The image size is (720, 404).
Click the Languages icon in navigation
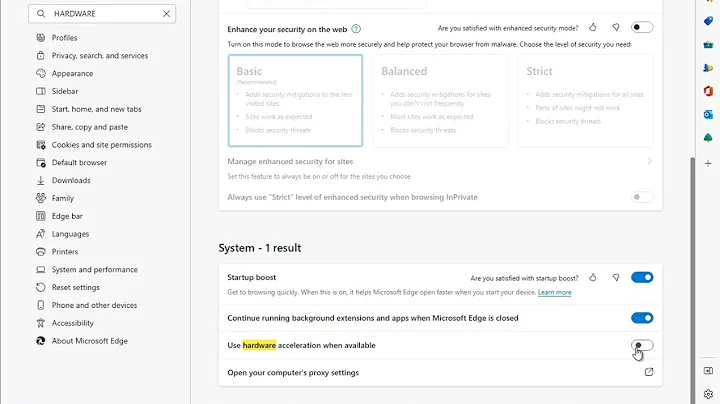(x=41, y=234)
